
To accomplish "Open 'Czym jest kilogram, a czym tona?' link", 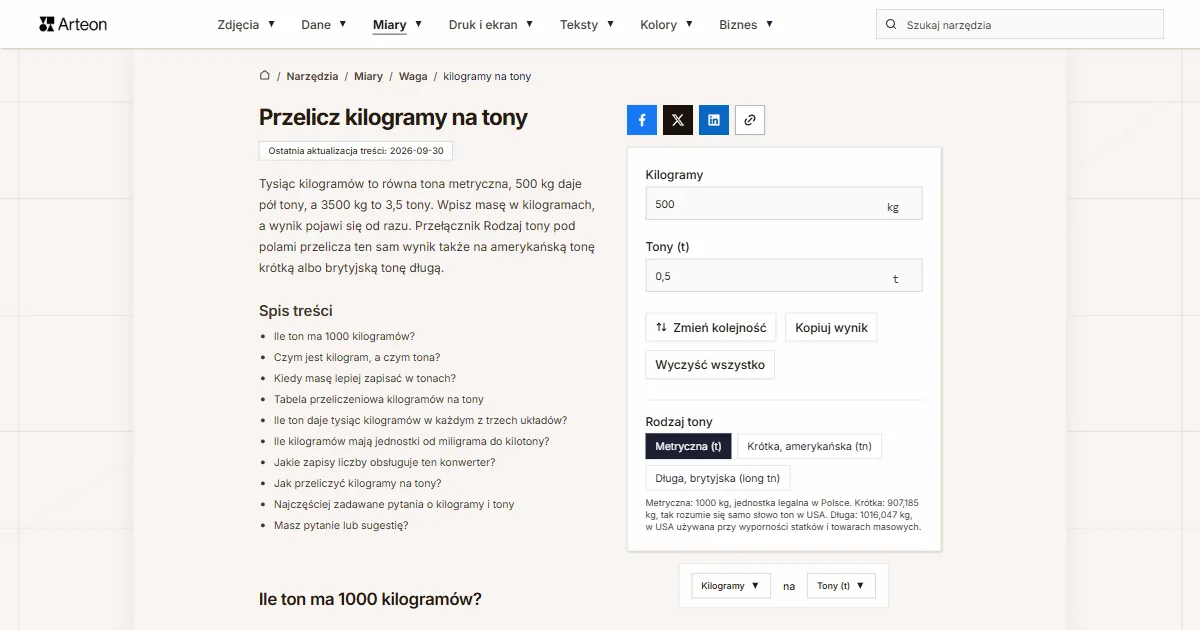I will 357,358.
